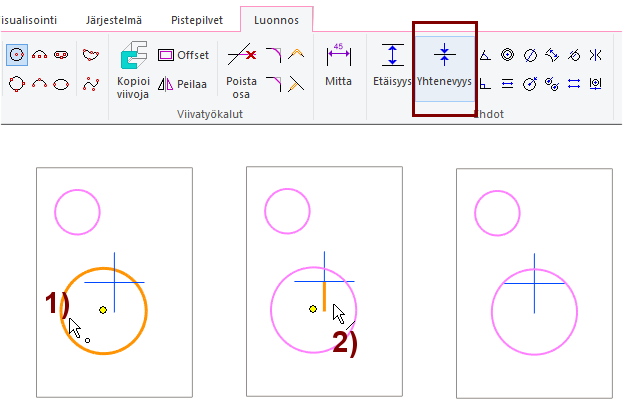Open the Luonnos ribbon tab
Screen dimensions: 623x412
coord(276,20)
